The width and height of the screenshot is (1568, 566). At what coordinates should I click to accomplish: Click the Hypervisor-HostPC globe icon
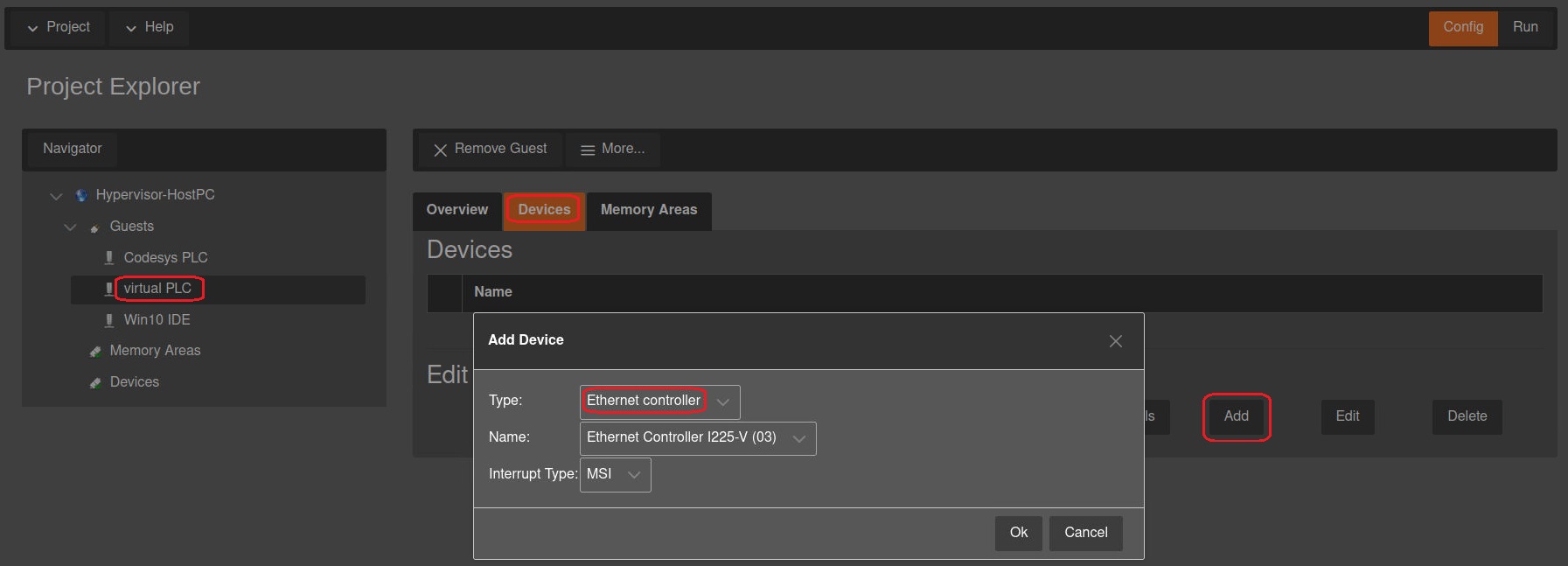(81, 195)
